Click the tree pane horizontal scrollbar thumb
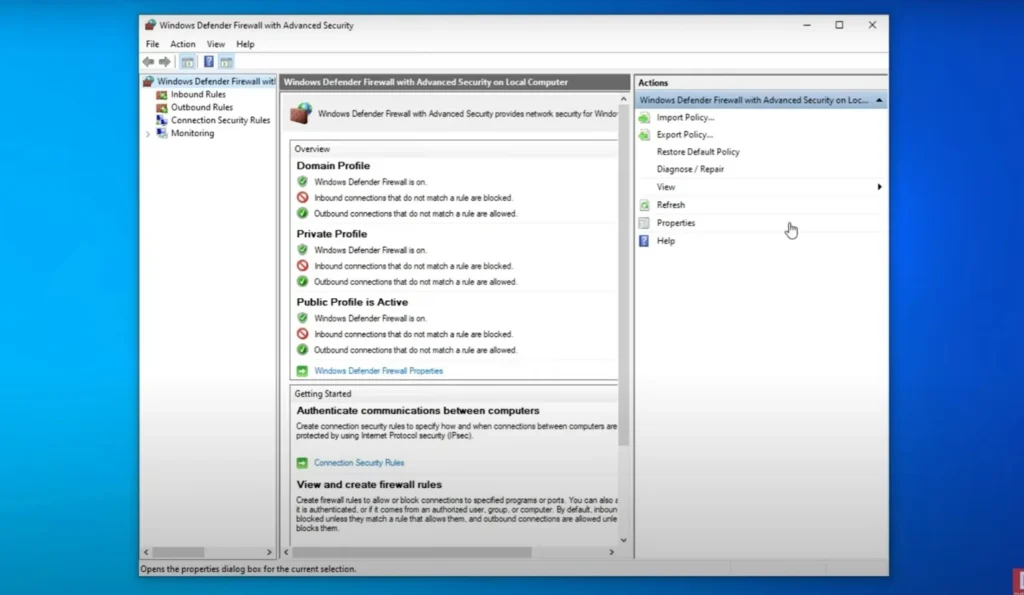Image resolution: width=1024 pixels, height=595 pixels. 178,553
